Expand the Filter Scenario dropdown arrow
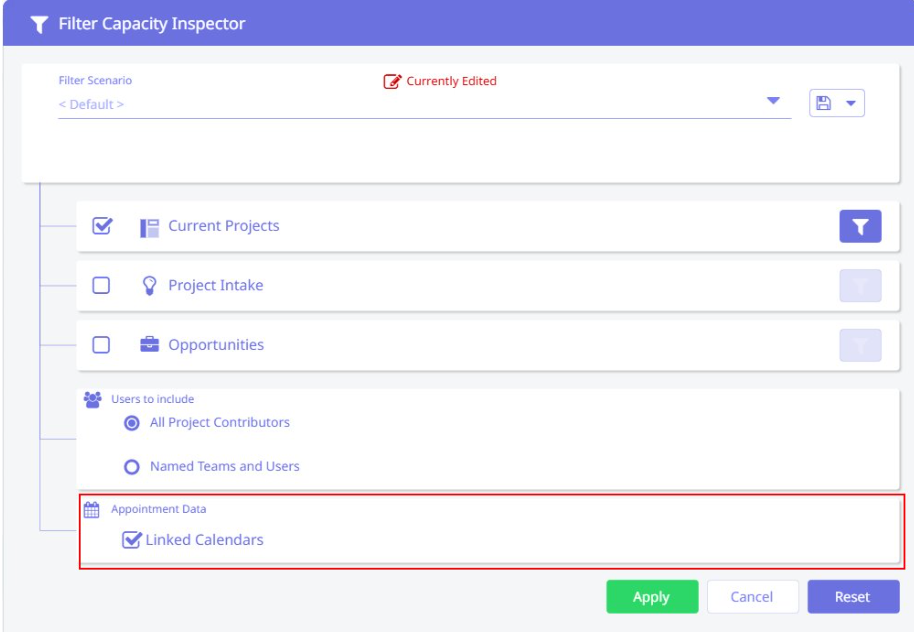Image resolution: width=914 pixels, height=632 pixels. pos(773,101)
